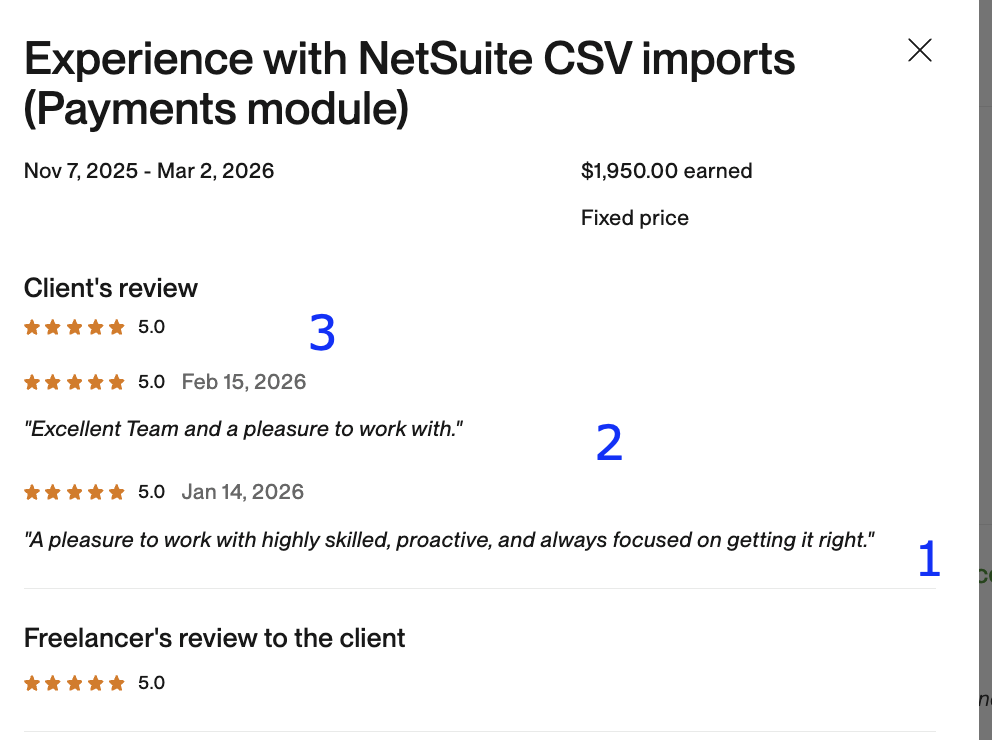Click the "highly skilled, proactive" review quote

click(449, 540)
